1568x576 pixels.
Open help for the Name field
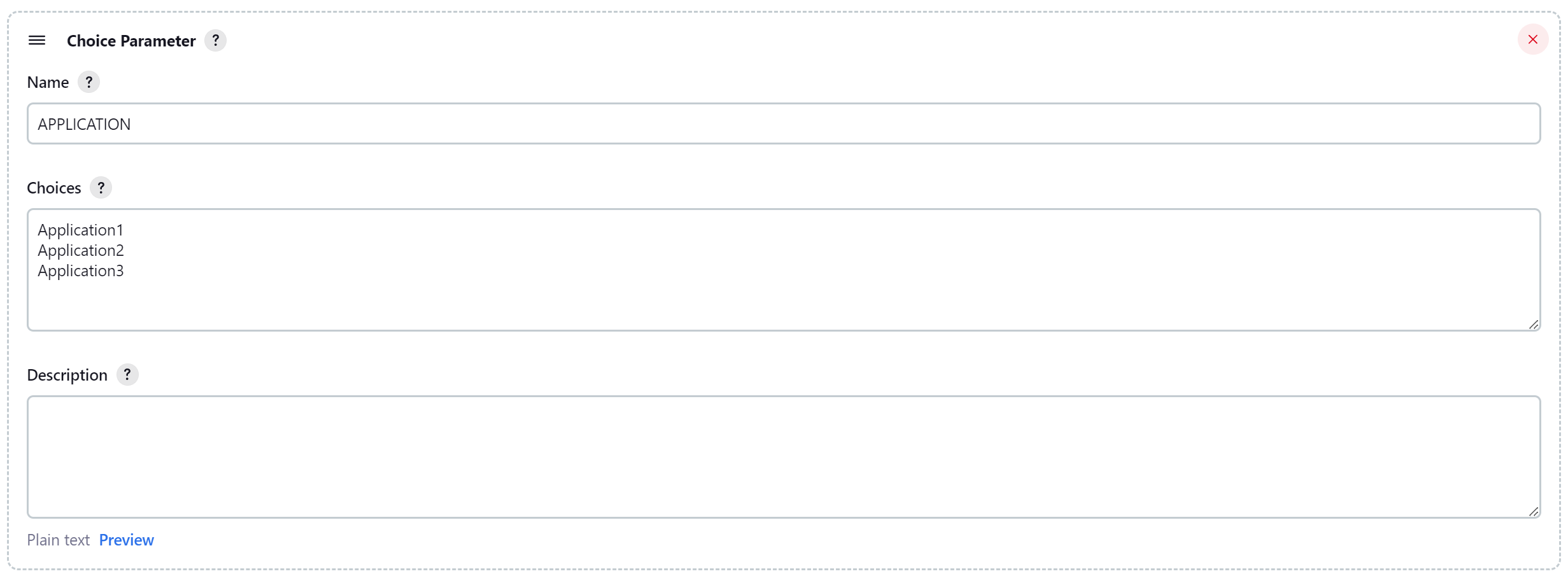(89, 82)
